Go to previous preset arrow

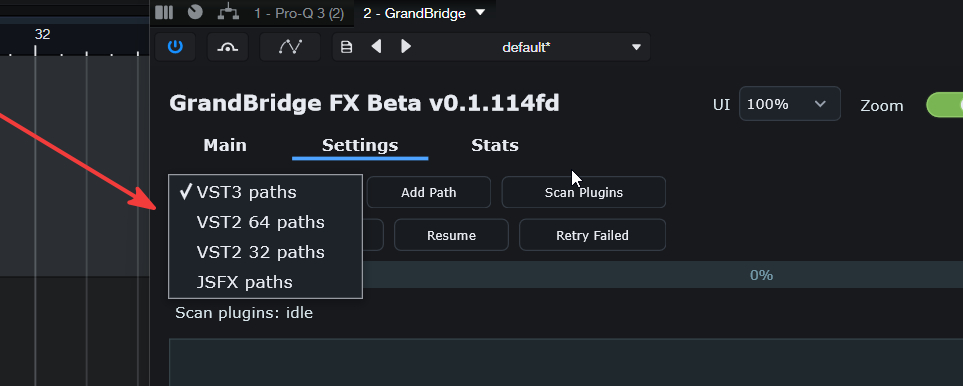click(376, 47)
